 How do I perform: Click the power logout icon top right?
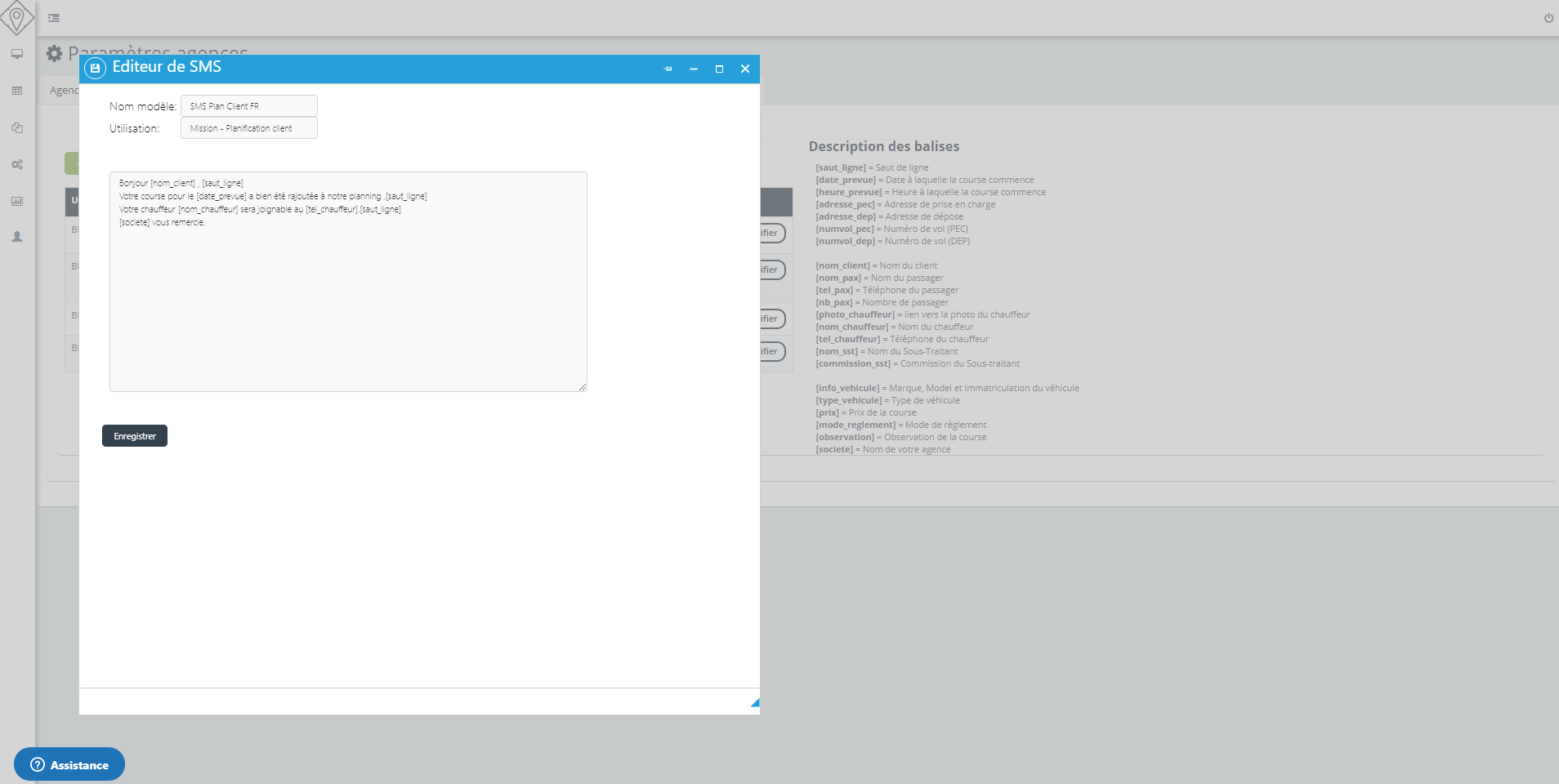1548,17
